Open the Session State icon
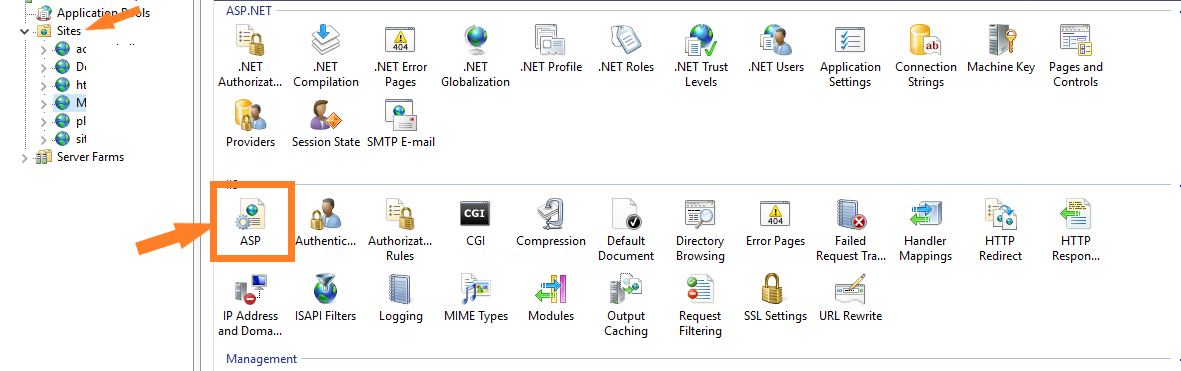 pos(325,114)
